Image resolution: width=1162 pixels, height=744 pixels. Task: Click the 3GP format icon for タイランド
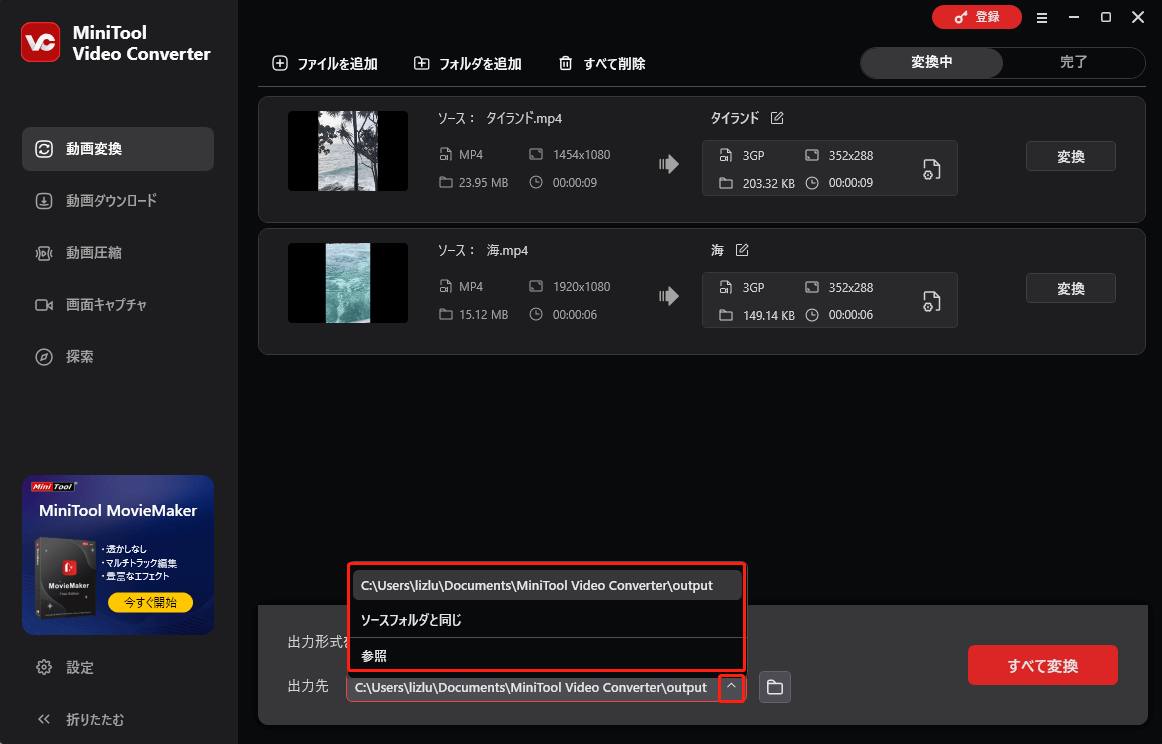[x=726, y=156]
